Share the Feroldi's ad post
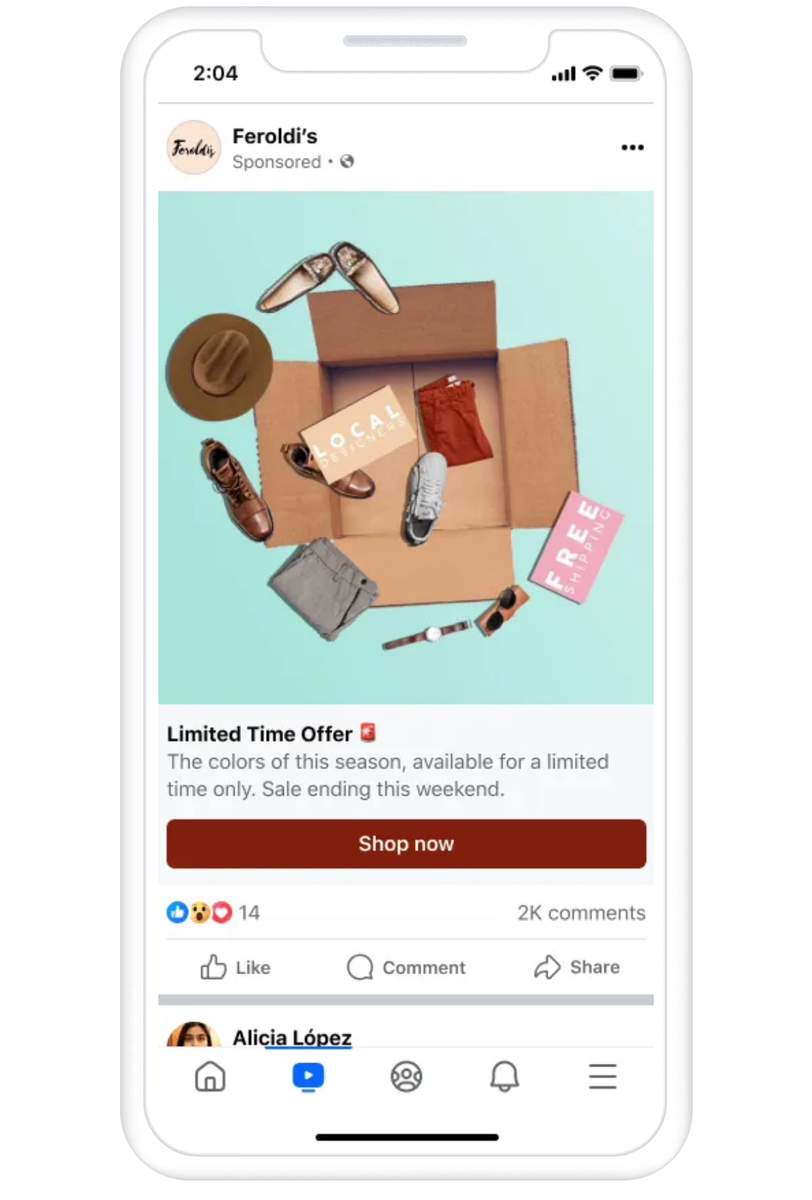Screen dimensions: 812x1200 [x=577, y=967]
